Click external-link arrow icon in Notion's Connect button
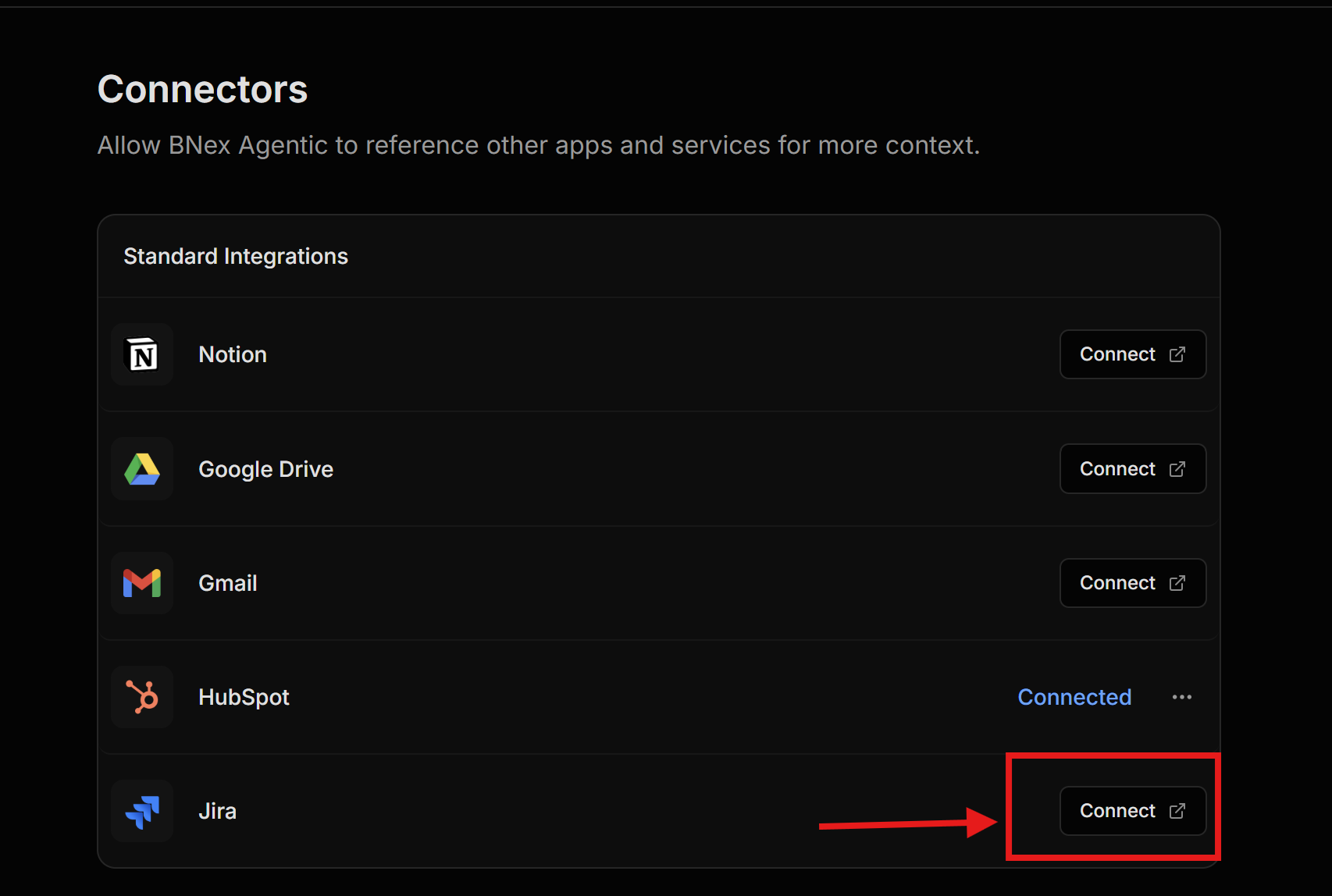 pos(1177,354)
